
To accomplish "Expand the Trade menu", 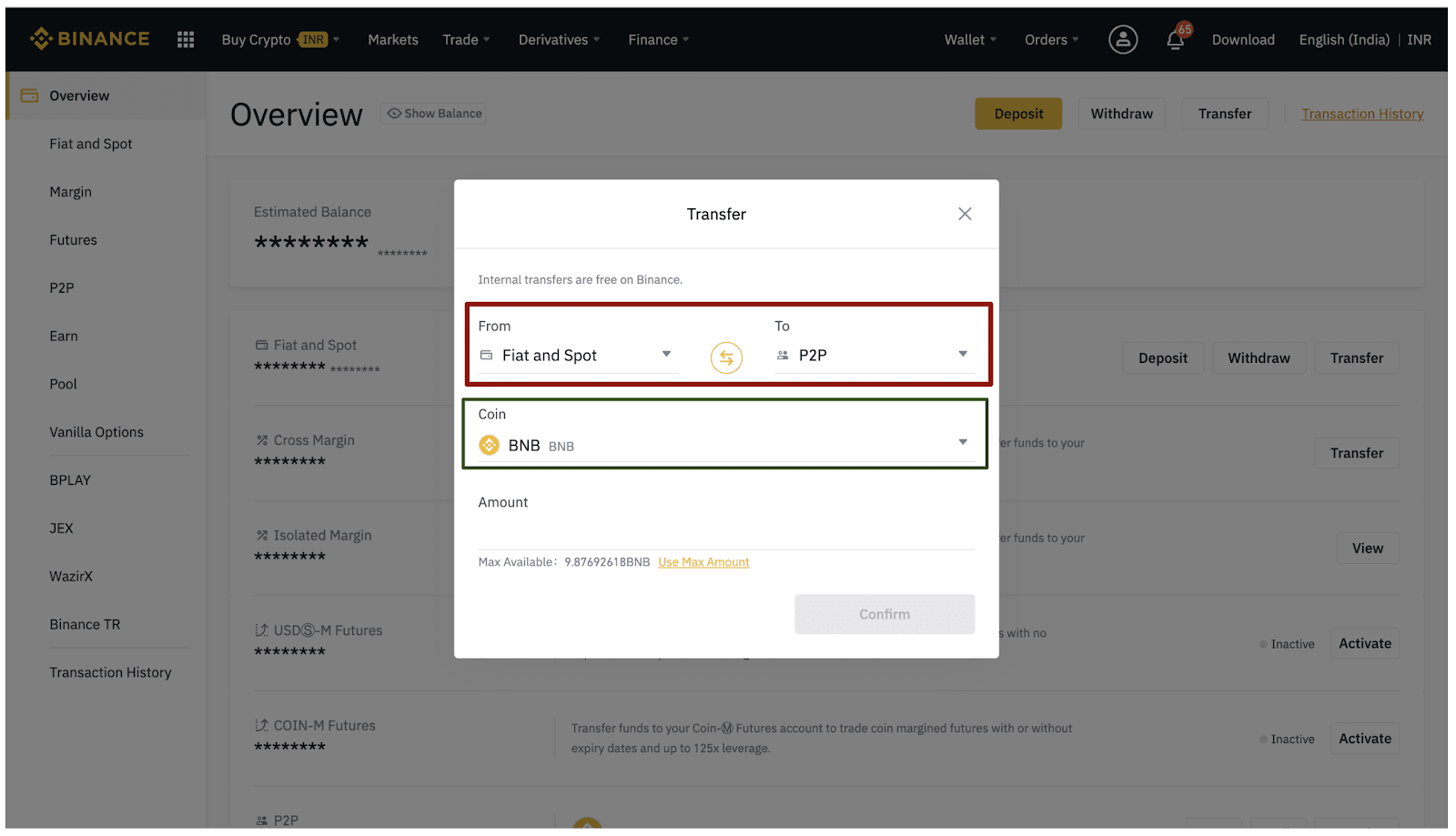I will click(x=466, y=40).
